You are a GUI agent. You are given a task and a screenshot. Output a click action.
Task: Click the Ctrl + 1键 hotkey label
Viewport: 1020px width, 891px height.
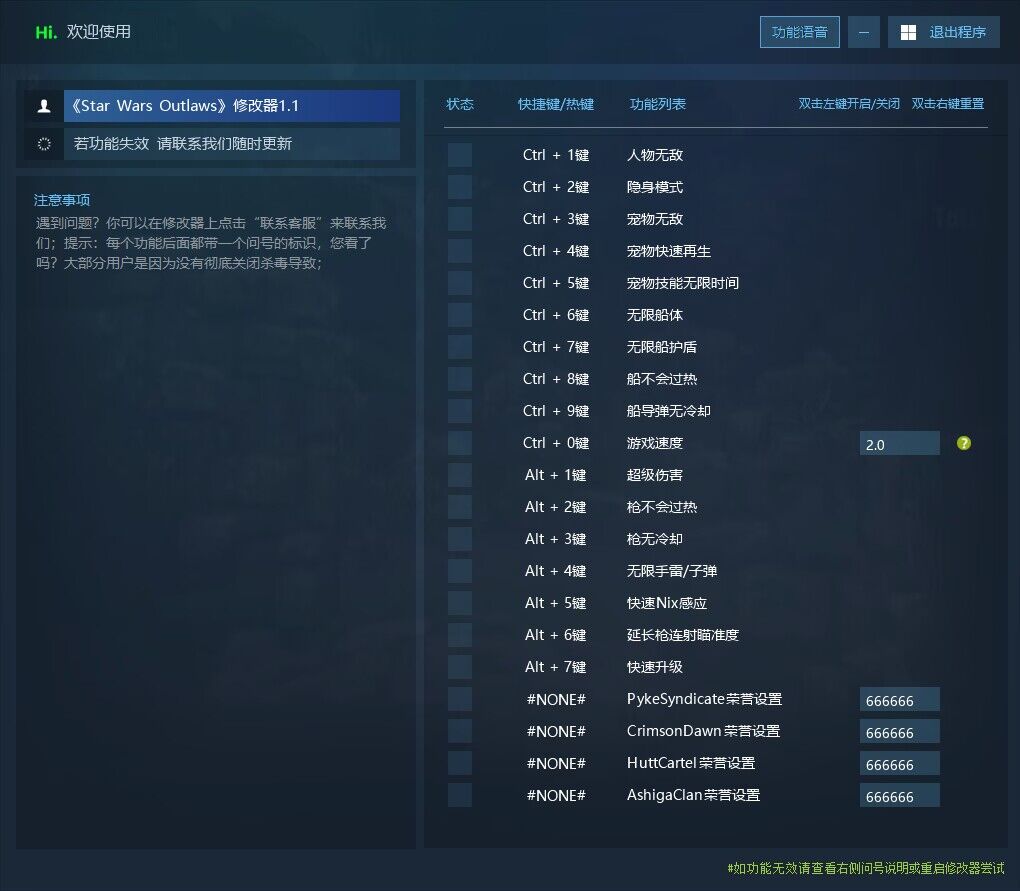pyautogui.click(x=556, y=155)
